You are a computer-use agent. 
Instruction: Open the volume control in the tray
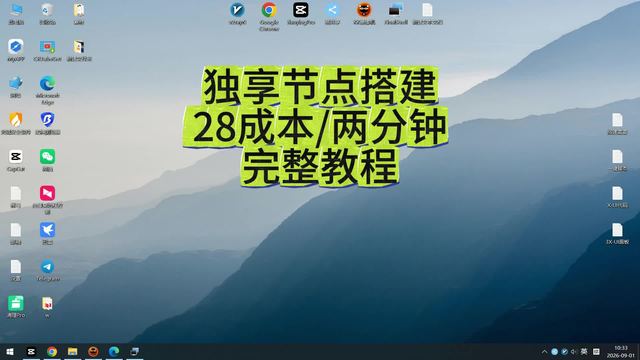pyautogui.click(x=574, y=351)
